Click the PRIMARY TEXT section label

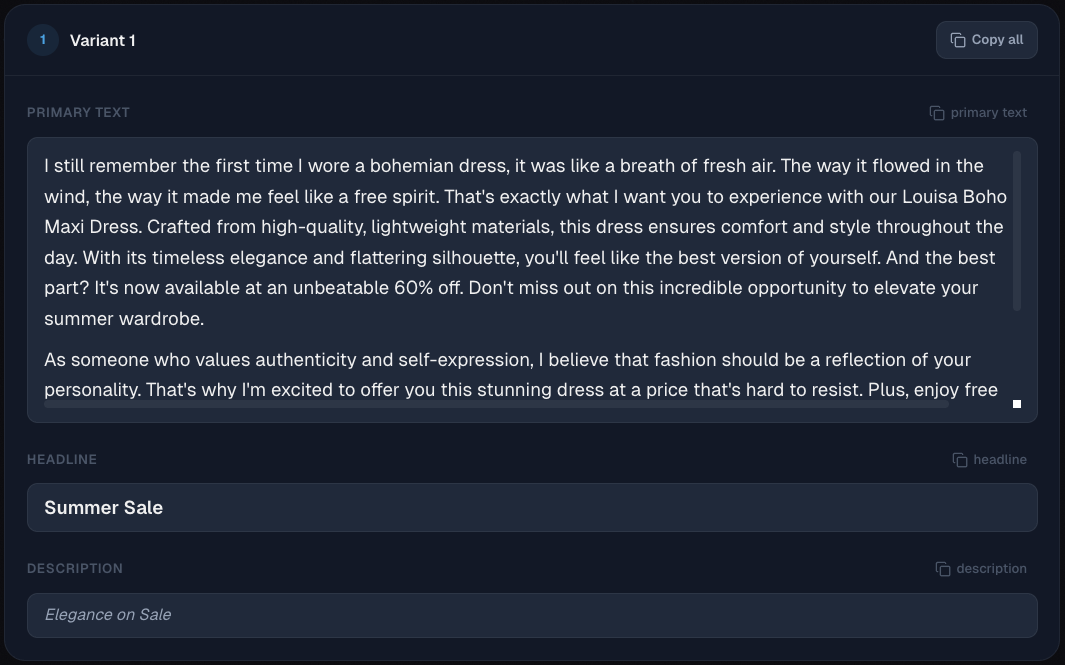tap(78, 112)
